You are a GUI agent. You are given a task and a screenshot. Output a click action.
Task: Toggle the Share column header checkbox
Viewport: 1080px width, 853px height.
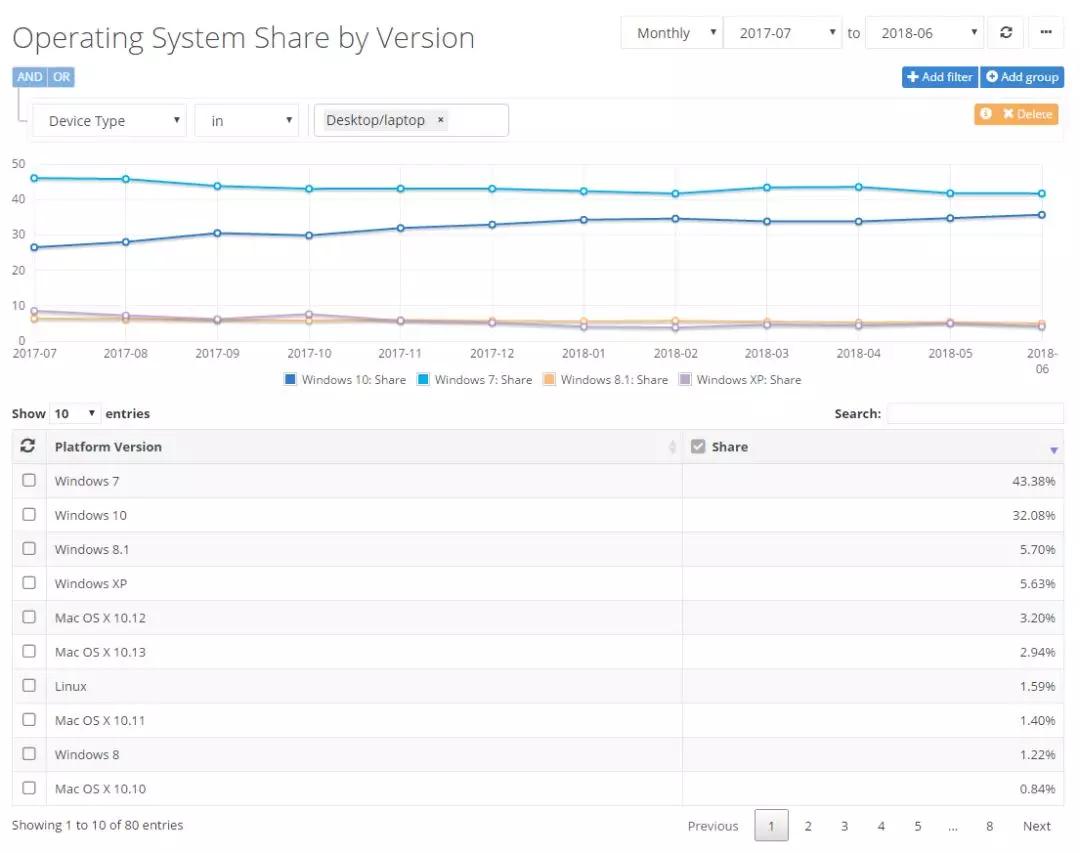click(x=698, y=446)
